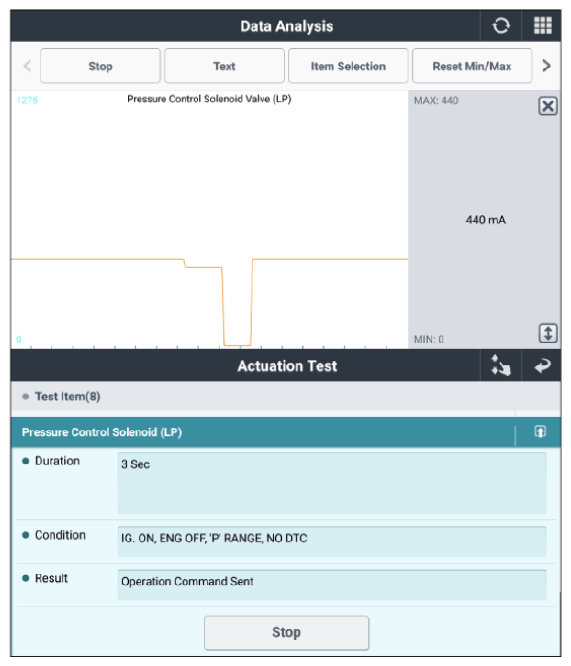Reset Min/Max values
This screenshot has height=666, width=571.
(x=472, y=66)
